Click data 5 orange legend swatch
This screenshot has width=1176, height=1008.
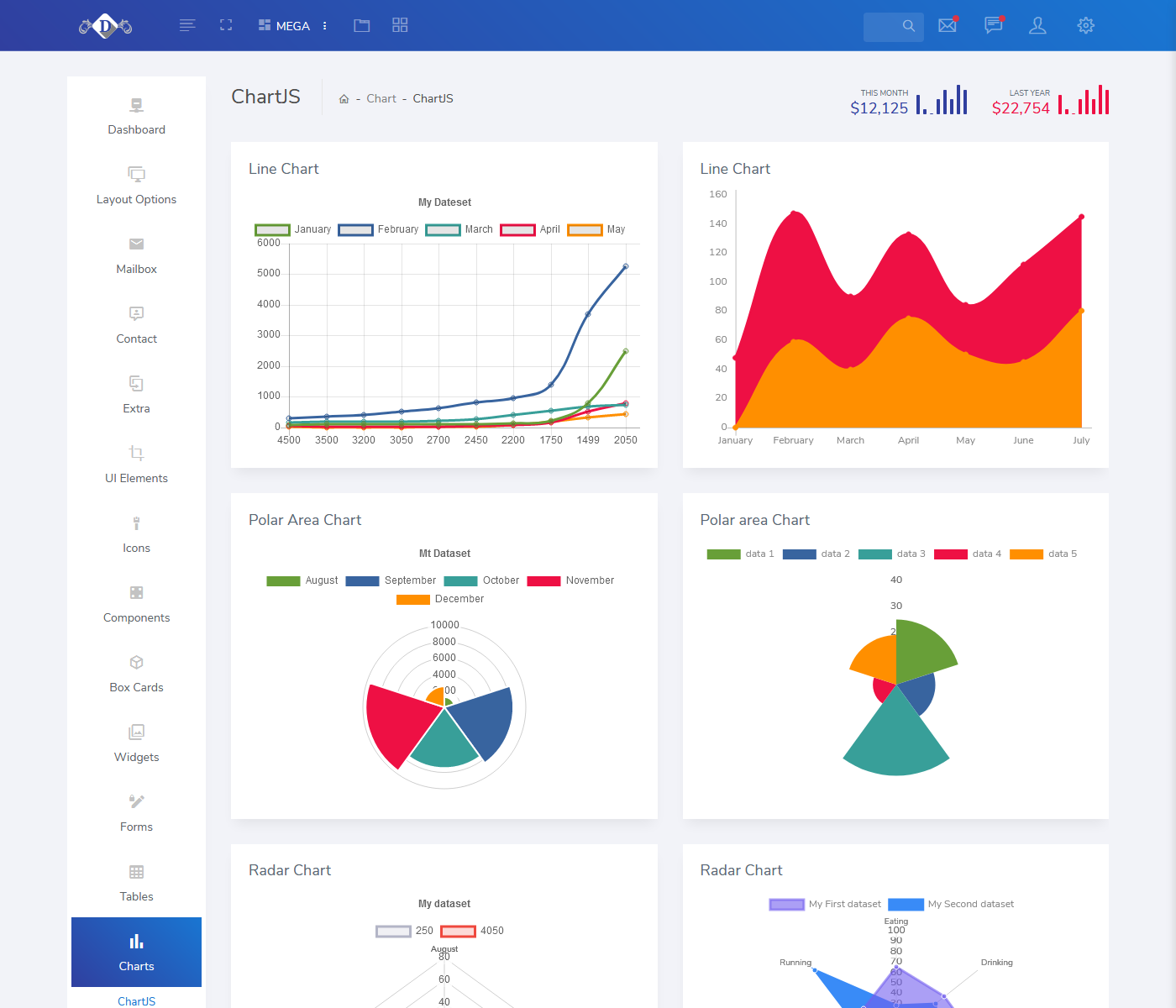tap(1026, 554)
